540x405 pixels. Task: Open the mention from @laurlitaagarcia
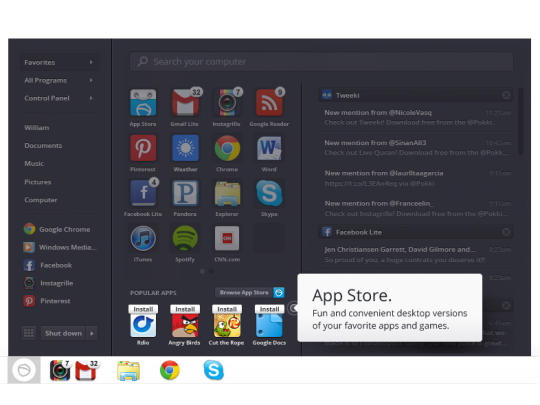[x=416, y=178]
